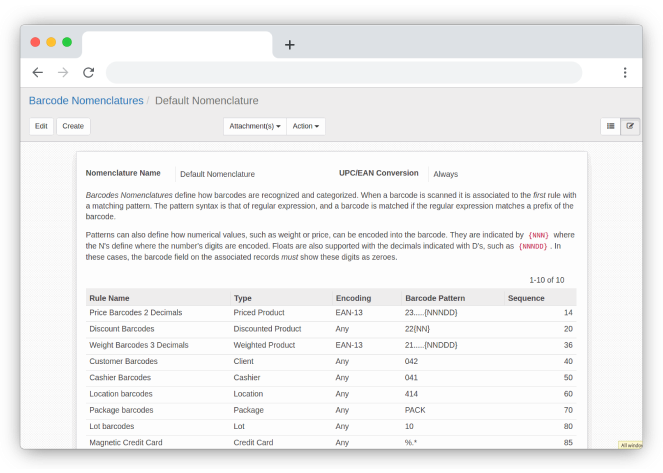Switch to list view icon

[x=610, y=126]
